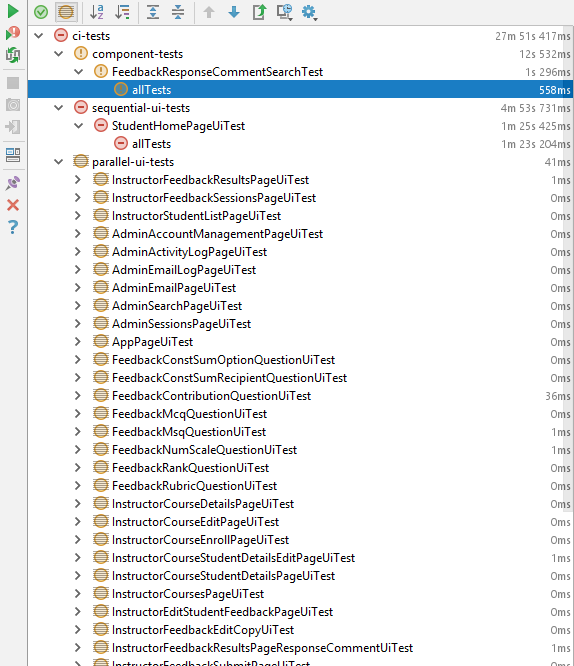This screenshot has width=574, height=666.
Task: Select FeedbackNumScaleQuestionUiTest row
Action: pyautogui.click(x=300, y=449)
